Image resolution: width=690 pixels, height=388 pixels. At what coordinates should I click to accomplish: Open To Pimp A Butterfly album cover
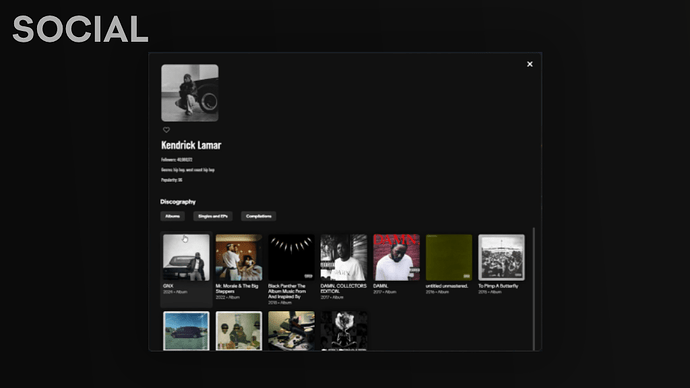(502, 257)
